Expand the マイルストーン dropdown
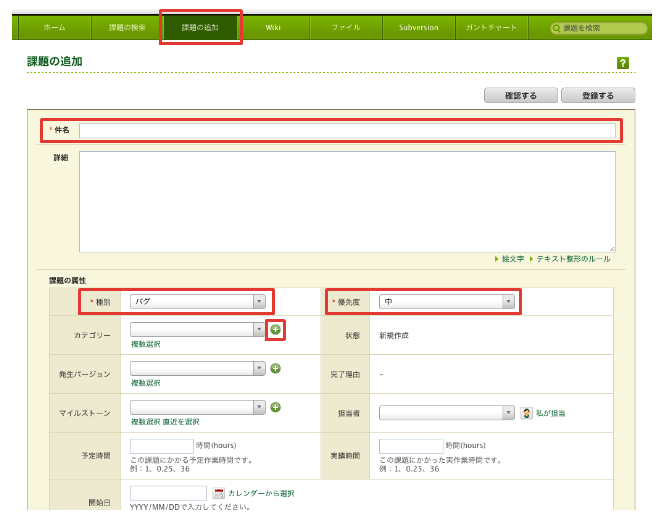 198,407
